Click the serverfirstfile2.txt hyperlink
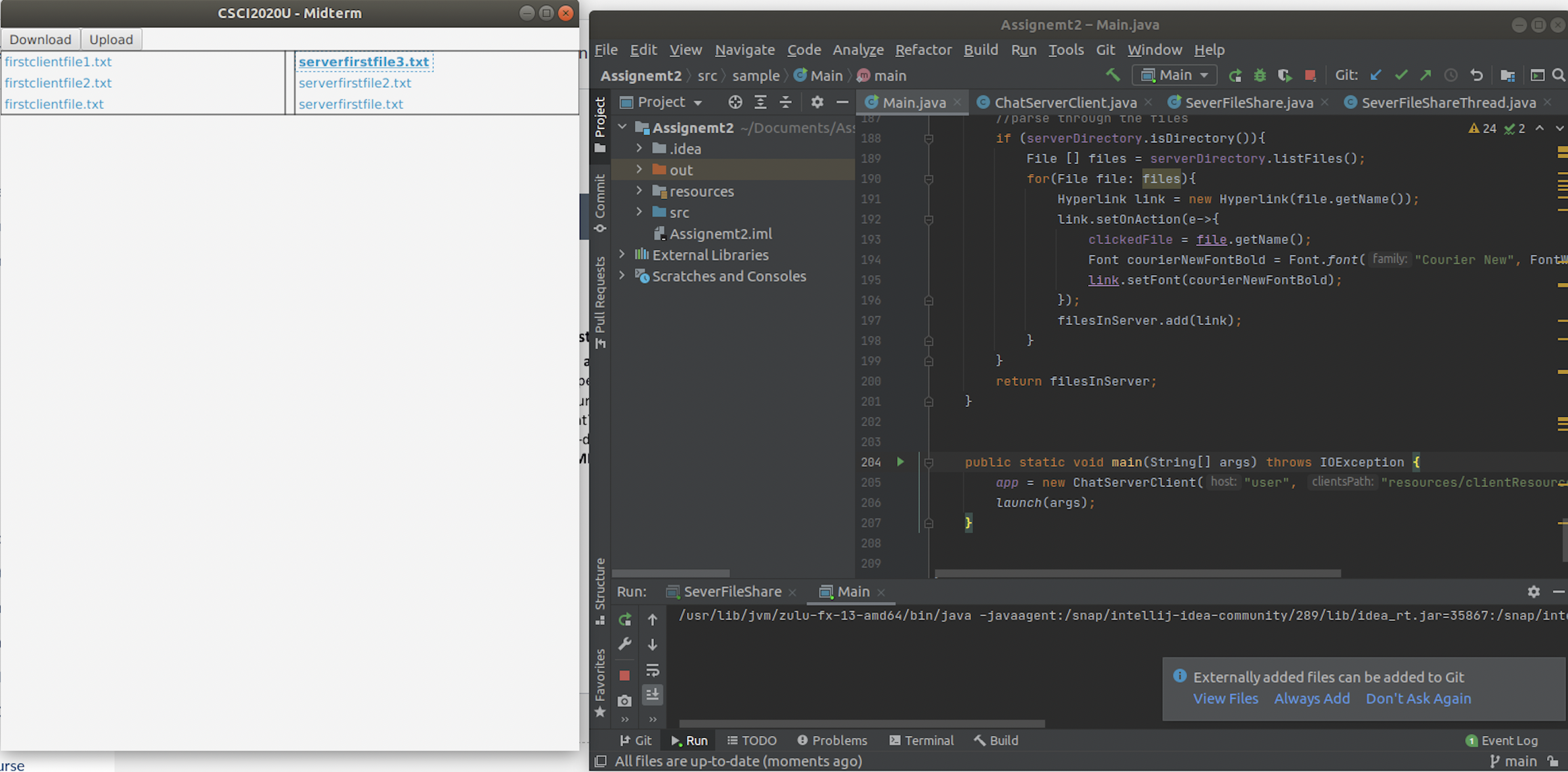Image resolution: width=1568 pixels, height=772 pixels. tap(355, 83)
